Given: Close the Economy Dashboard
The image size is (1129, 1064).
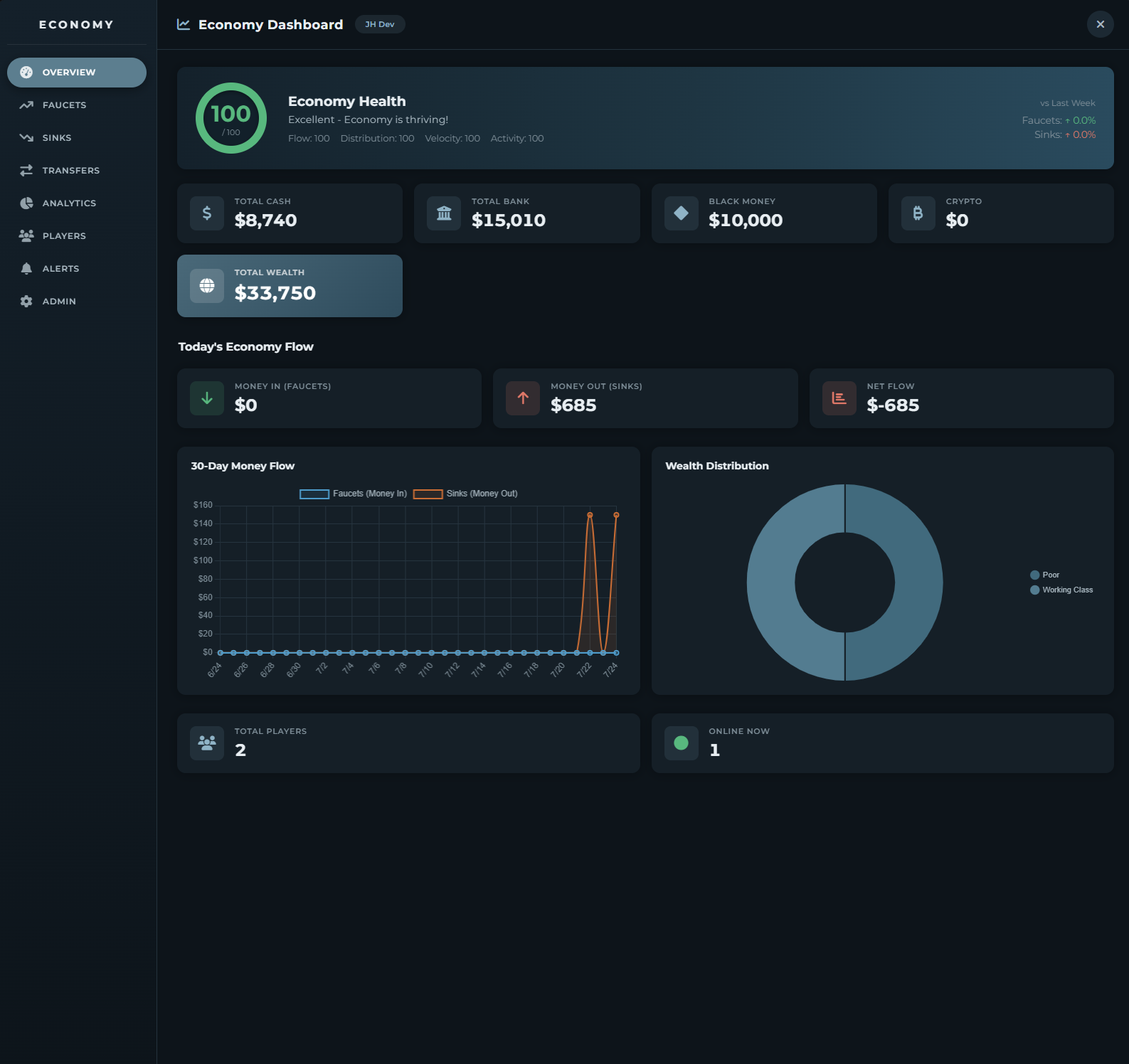Looking at the screenshot, I should [x=1100, y=24].
